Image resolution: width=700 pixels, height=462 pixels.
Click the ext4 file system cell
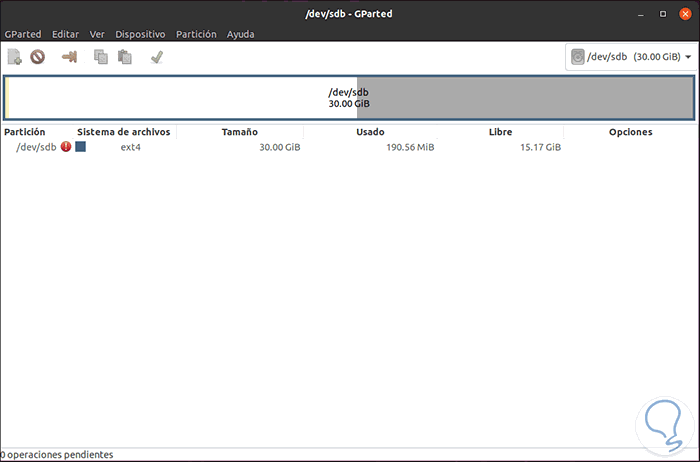(x=131, y=147)
